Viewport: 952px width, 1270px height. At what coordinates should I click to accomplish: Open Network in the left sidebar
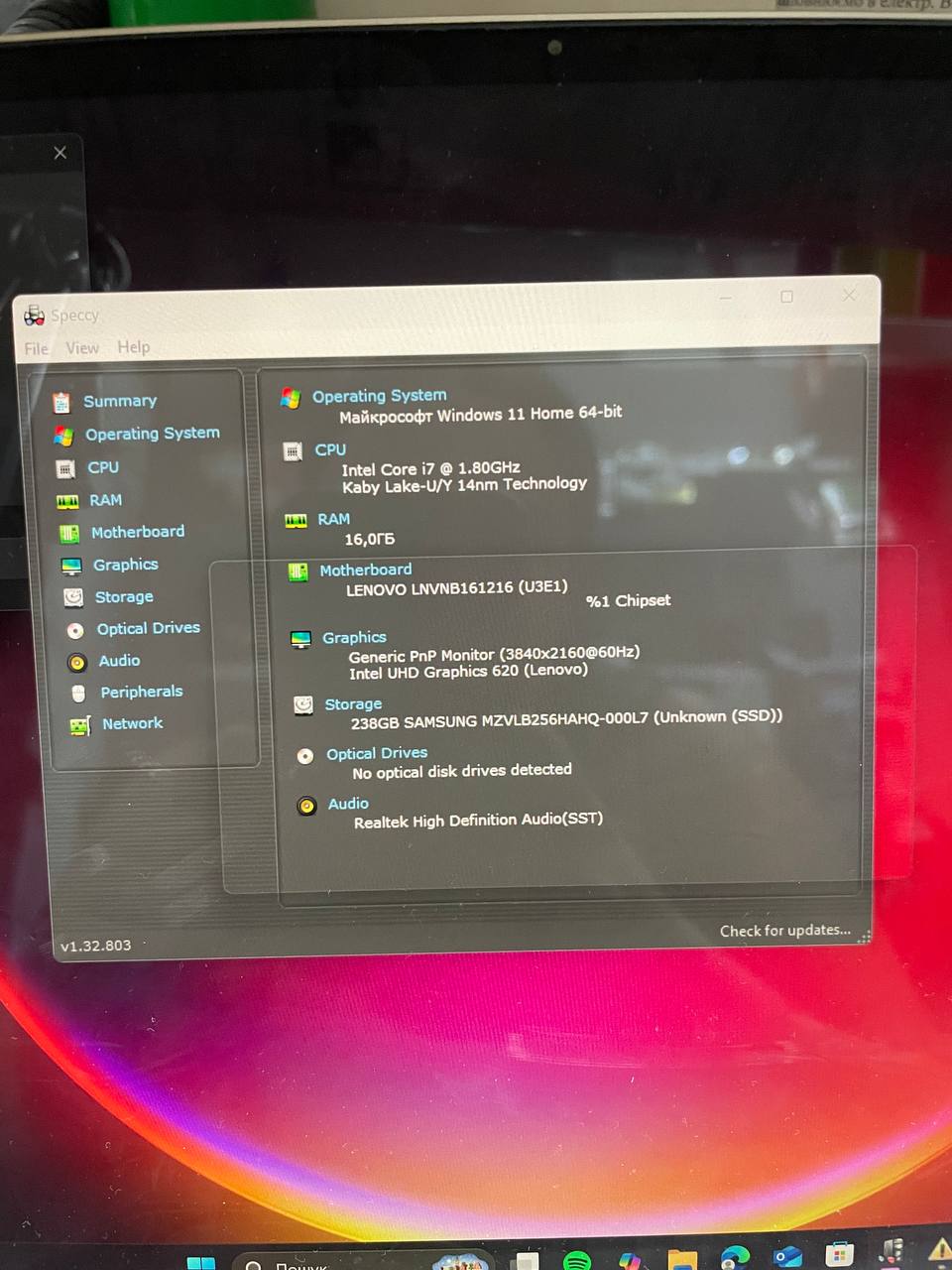(132, 723)
